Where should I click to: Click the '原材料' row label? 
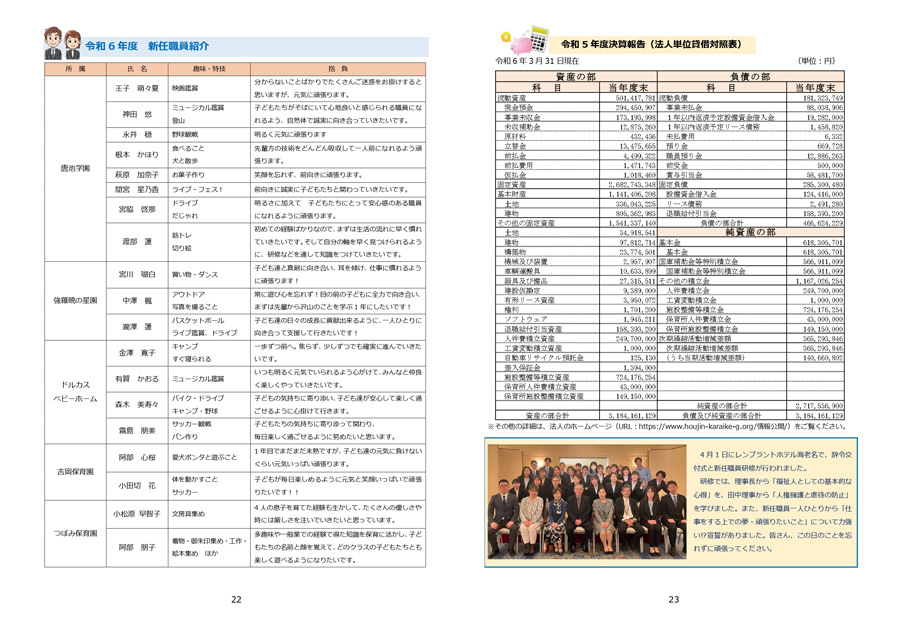pos(515,136)
